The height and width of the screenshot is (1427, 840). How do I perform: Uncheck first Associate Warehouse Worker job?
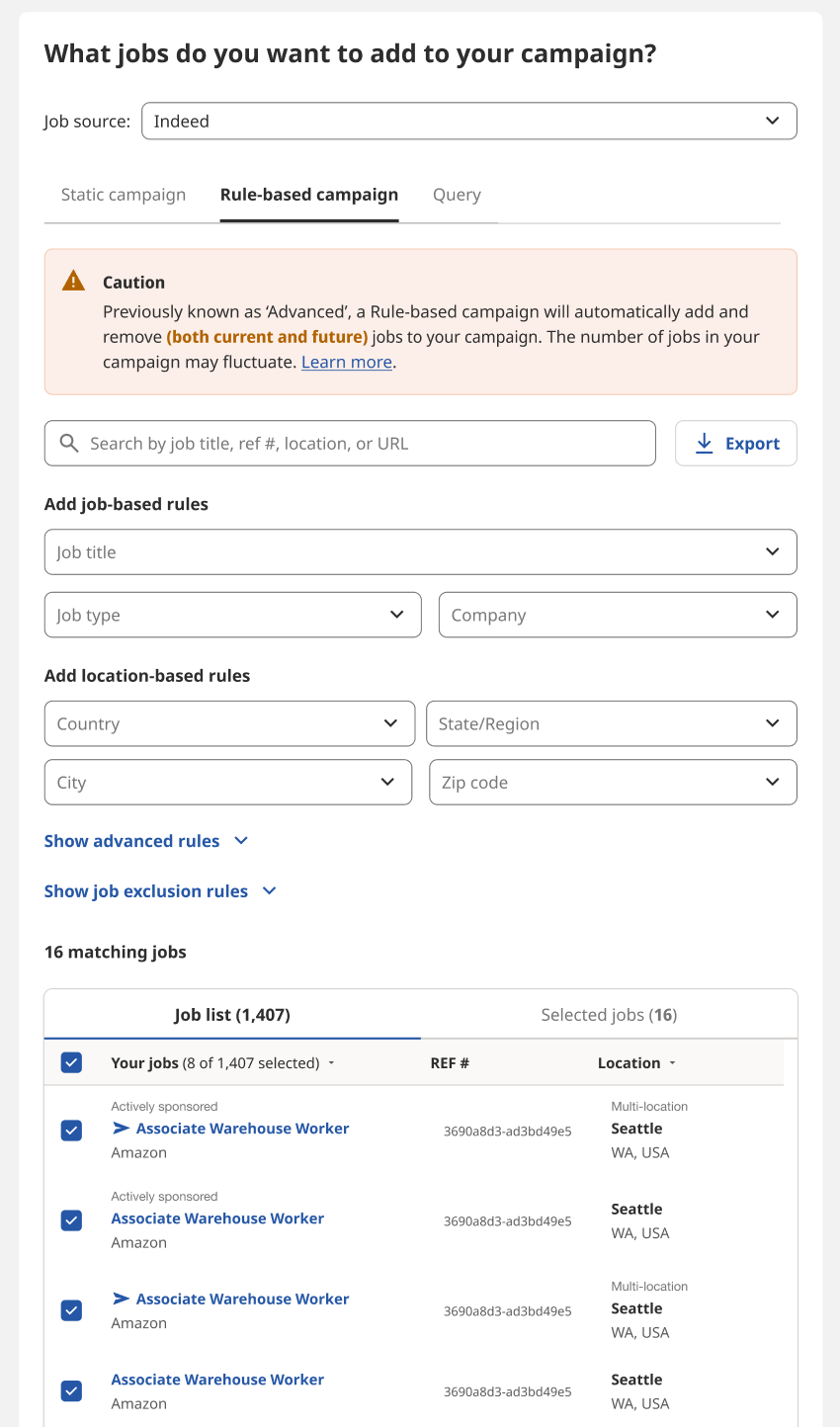click(x=71, y=1130)
